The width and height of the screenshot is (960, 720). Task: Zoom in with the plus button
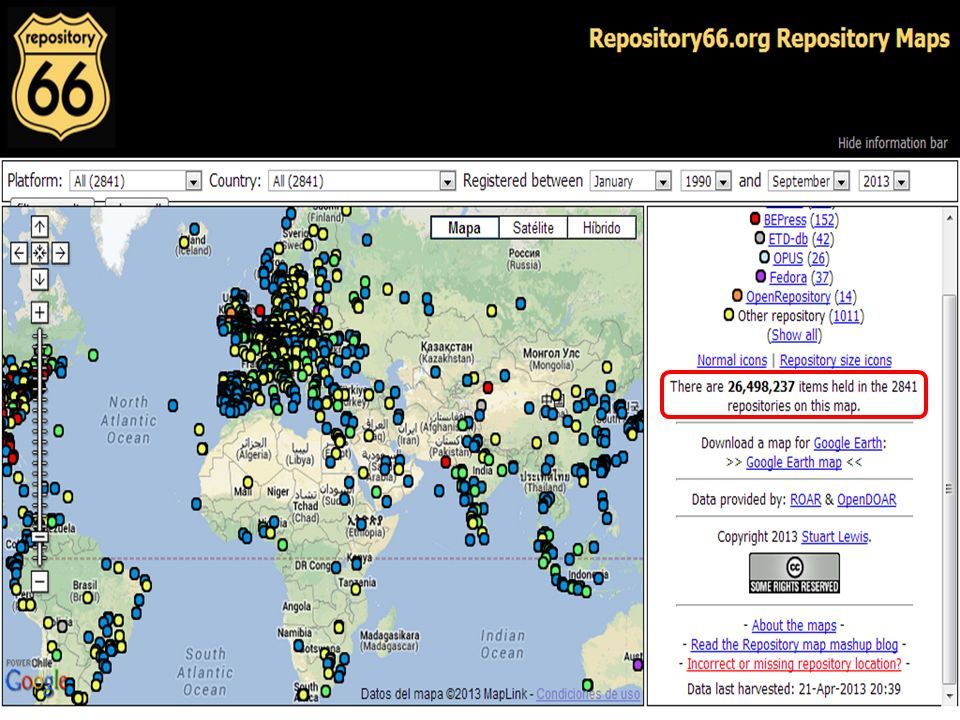[x=40, y=312]
